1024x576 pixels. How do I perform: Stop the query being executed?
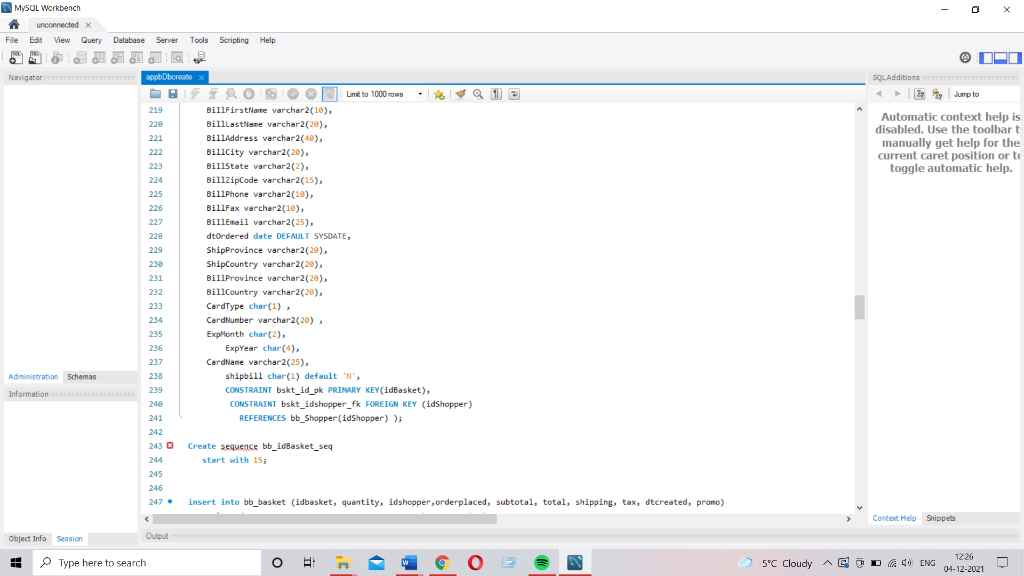tap(249, 94)
